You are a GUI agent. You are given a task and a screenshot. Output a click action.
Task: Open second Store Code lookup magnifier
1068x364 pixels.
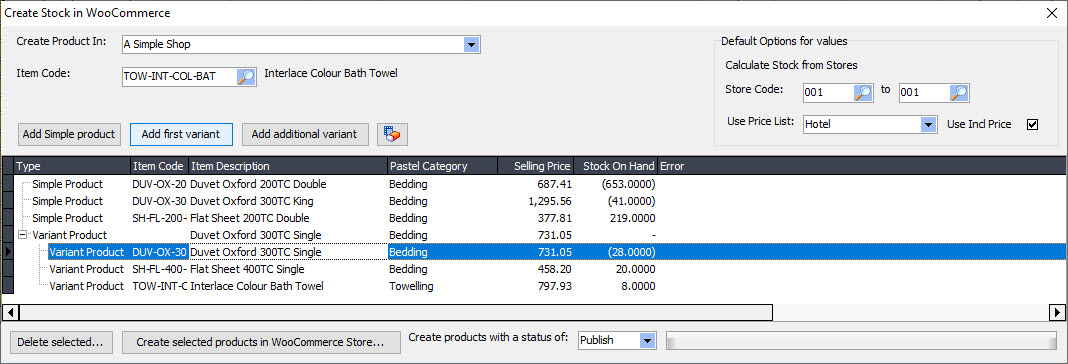pyautogui.click(x=959, y=92)
